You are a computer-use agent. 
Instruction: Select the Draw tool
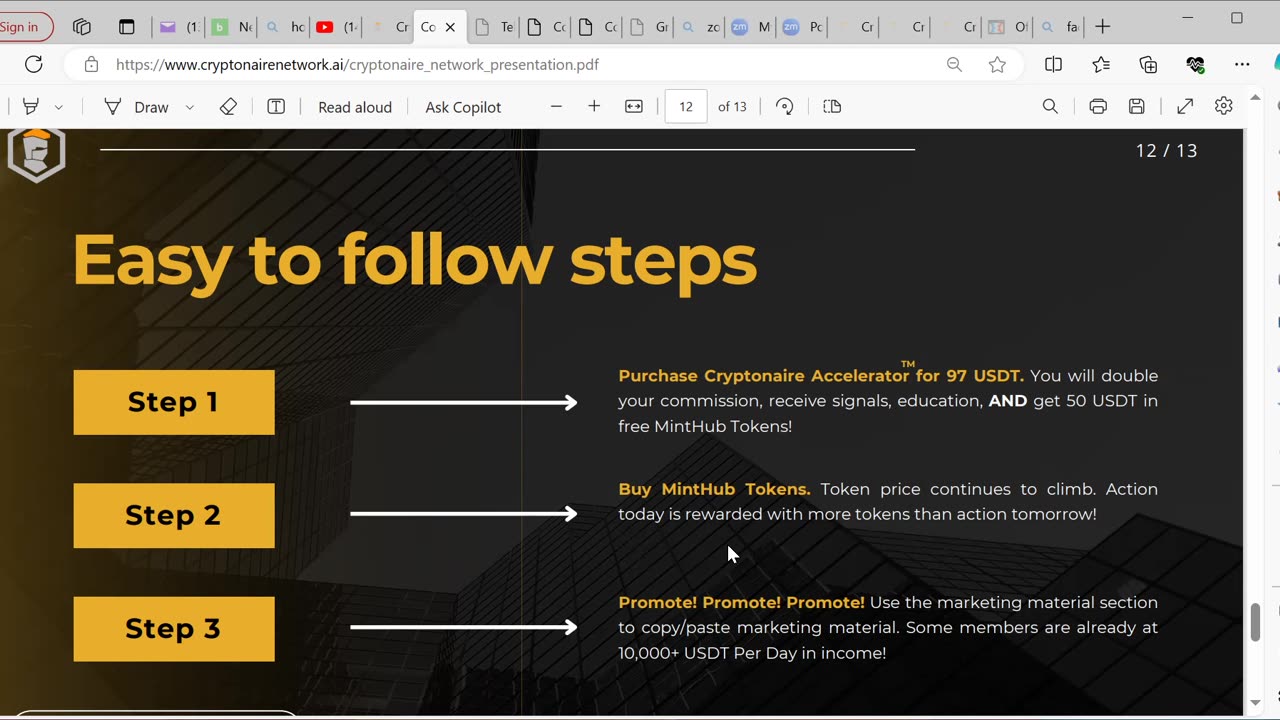tap(137, 106)
